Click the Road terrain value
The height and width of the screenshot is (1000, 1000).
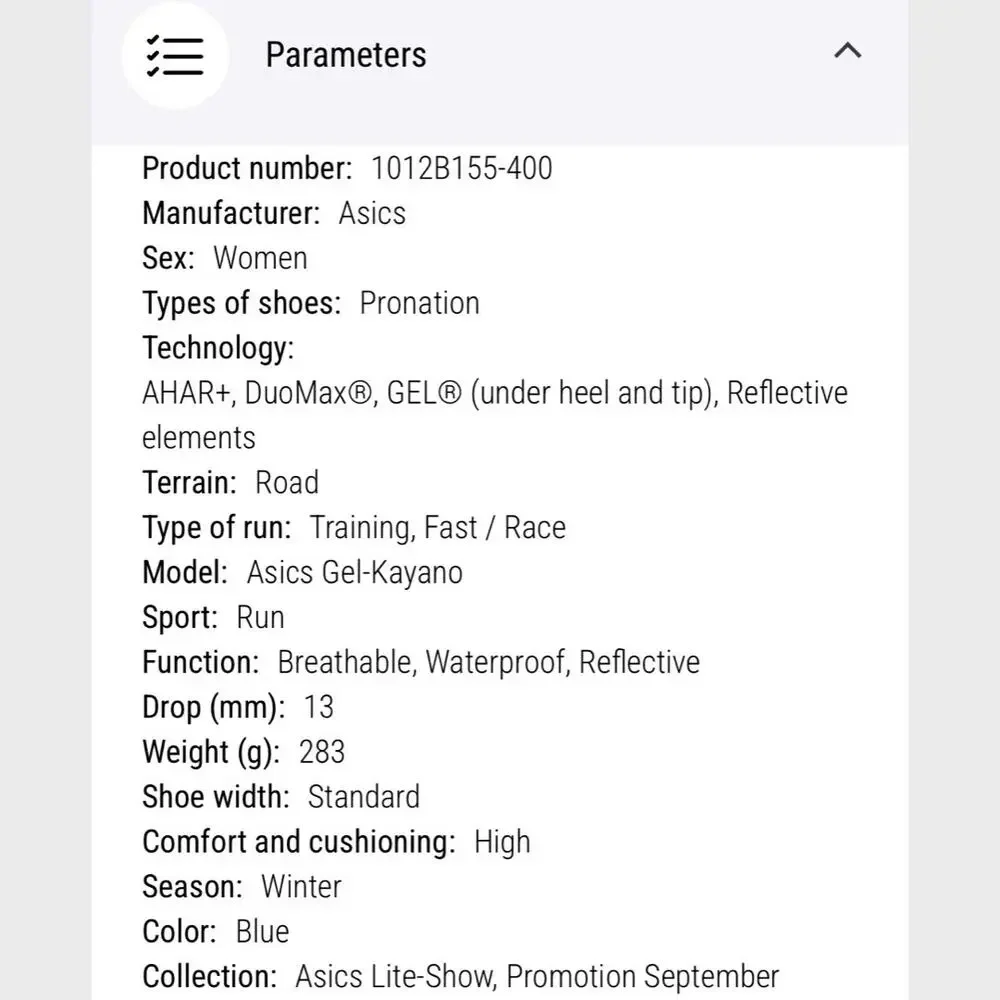click(286, 483)
